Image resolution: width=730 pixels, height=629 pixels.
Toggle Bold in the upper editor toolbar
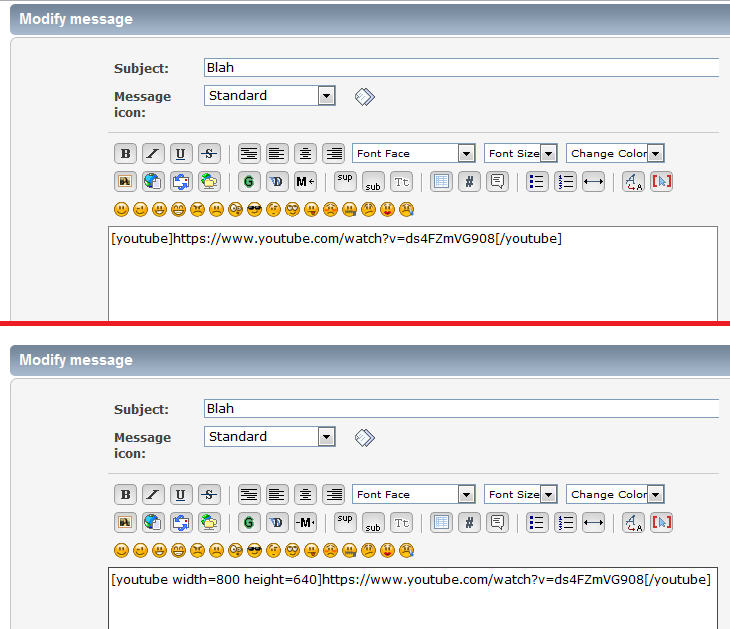pyautogui.click(x=125, y=154)
